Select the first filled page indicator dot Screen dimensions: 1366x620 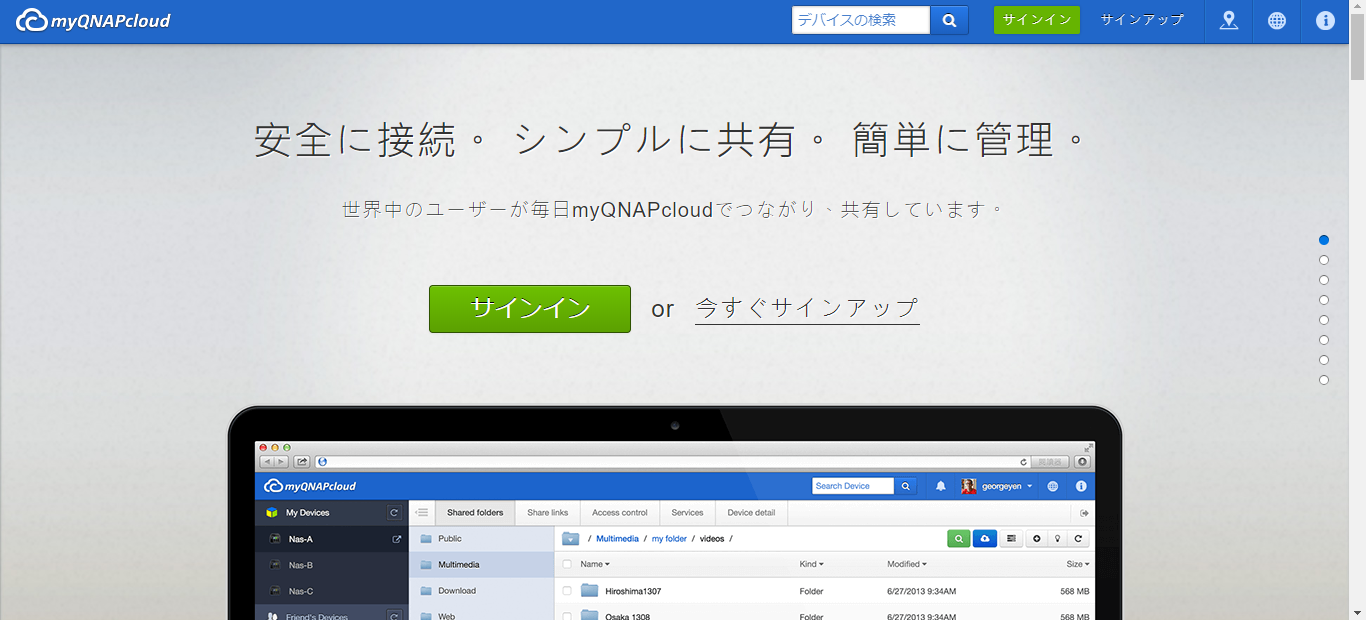click(x=1324, y=240)
